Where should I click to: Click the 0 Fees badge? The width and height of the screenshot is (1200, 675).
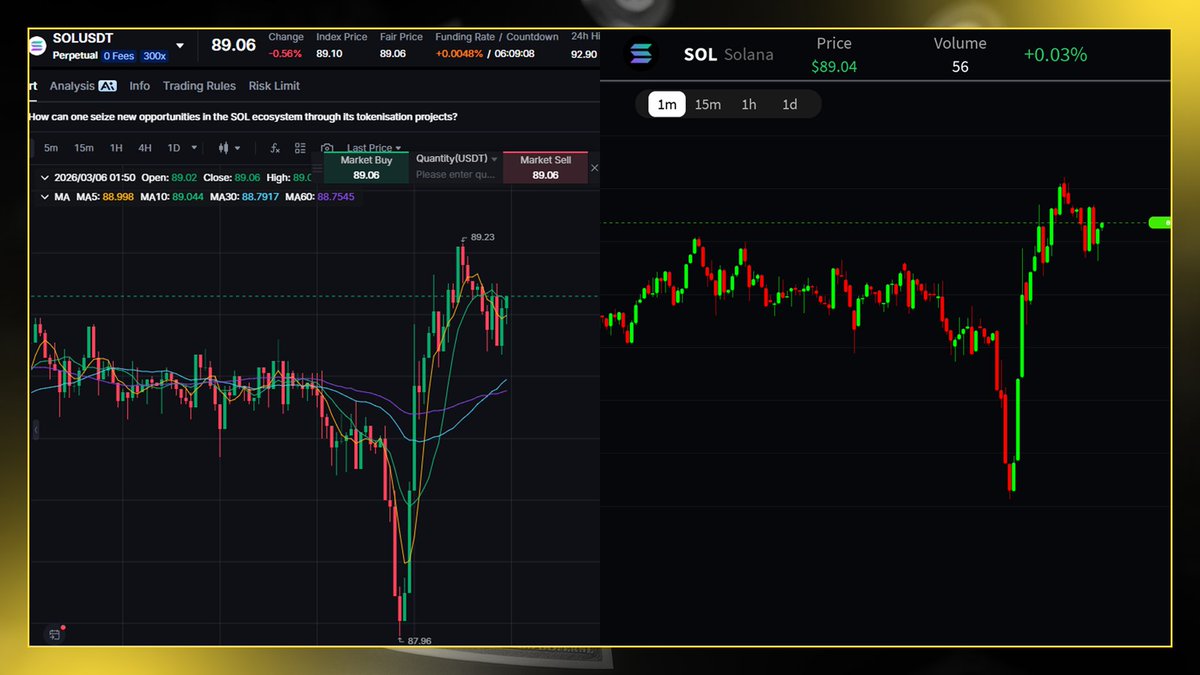click(119, 56)
